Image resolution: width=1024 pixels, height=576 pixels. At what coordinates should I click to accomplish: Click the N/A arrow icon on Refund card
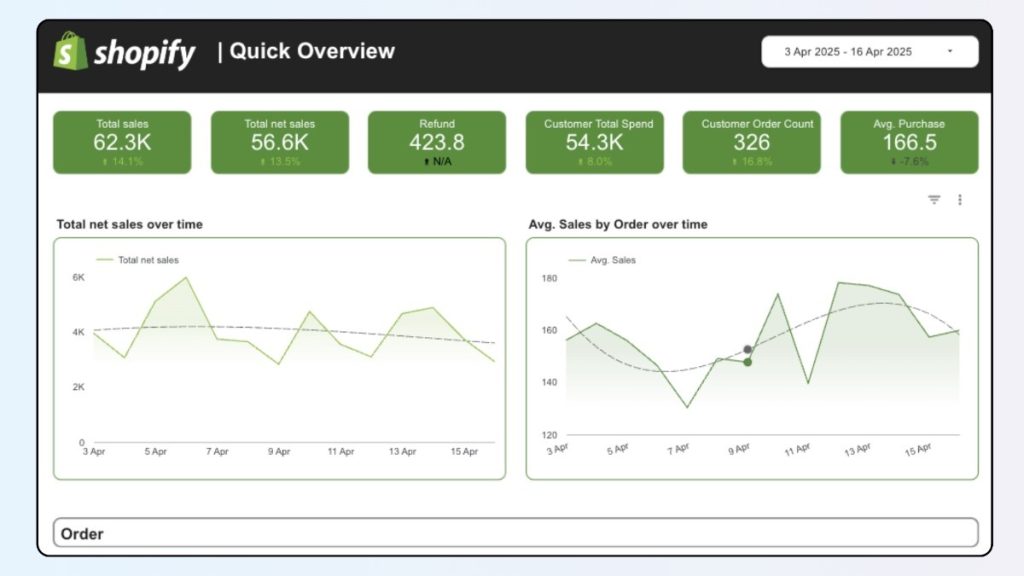coord(427,162)
